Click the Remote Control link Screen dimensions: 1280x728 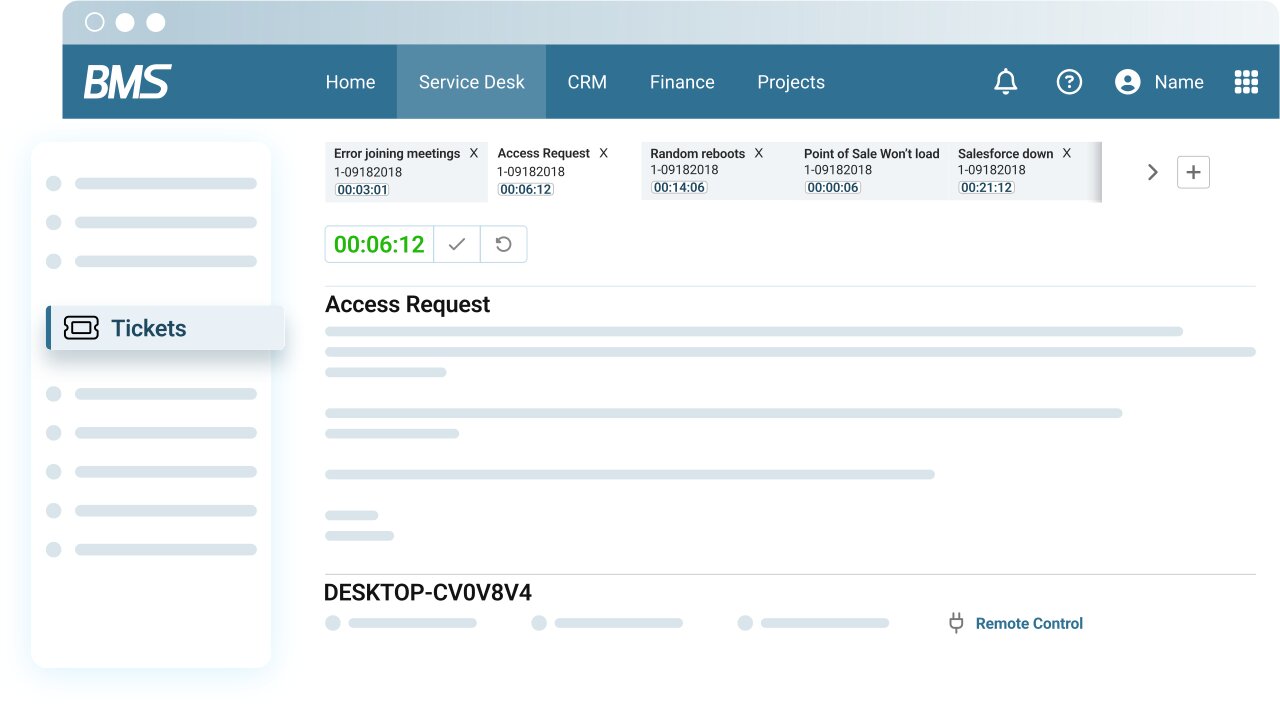point(1029,623)
